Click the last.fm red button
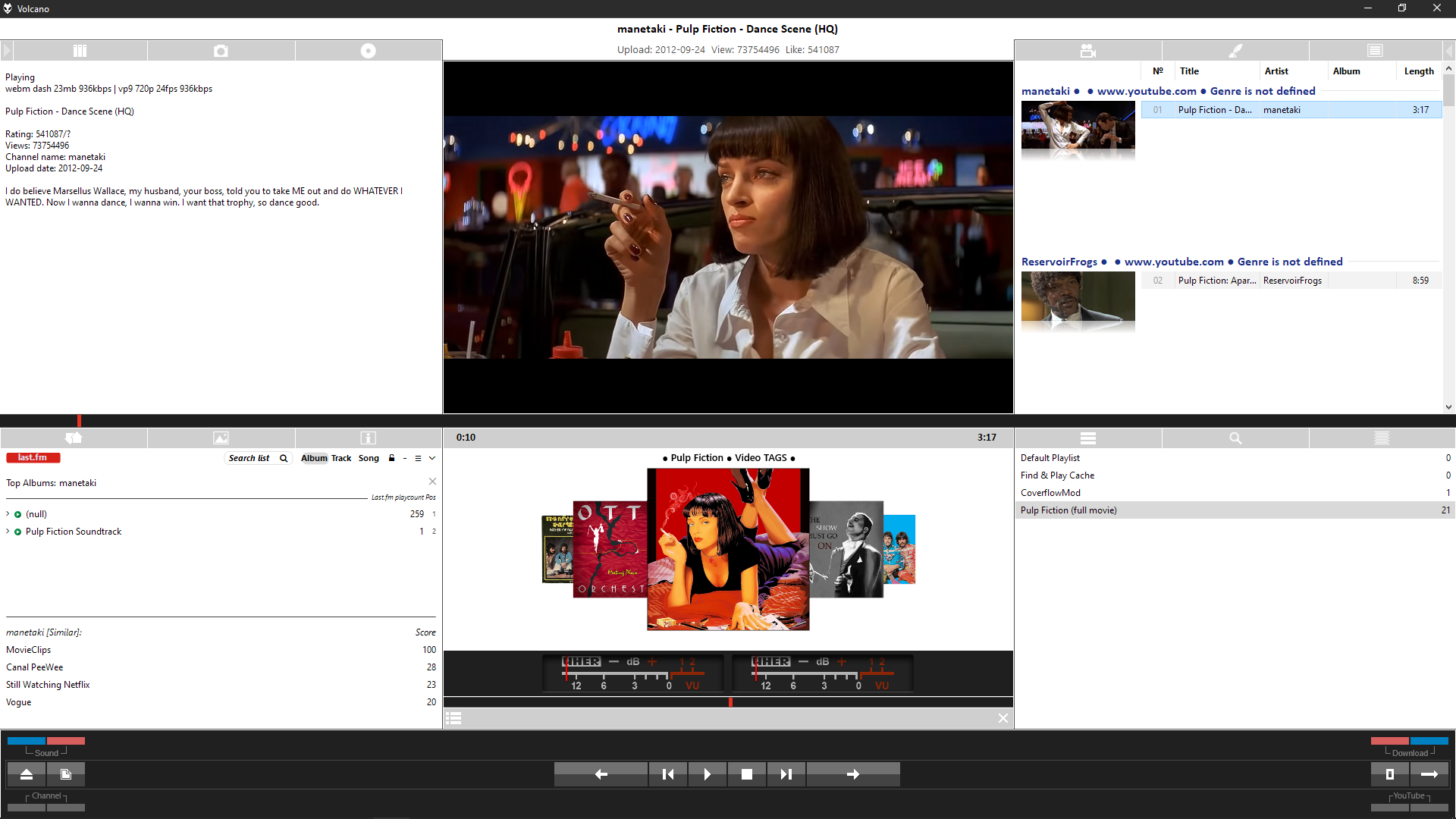The height and width of the screenshot is (819, 1456). (33, 458)
